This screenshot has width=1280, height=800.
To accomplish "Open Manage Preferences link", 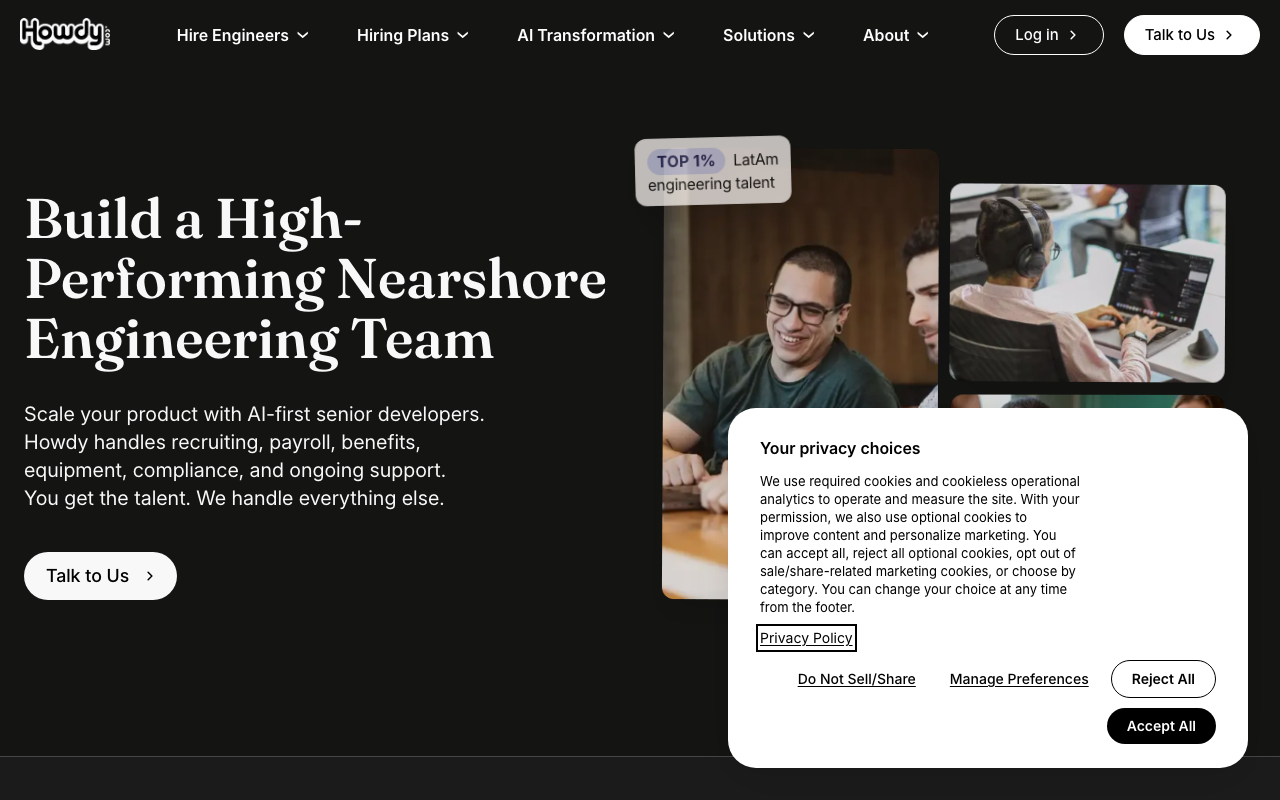I will (1019, 679).
